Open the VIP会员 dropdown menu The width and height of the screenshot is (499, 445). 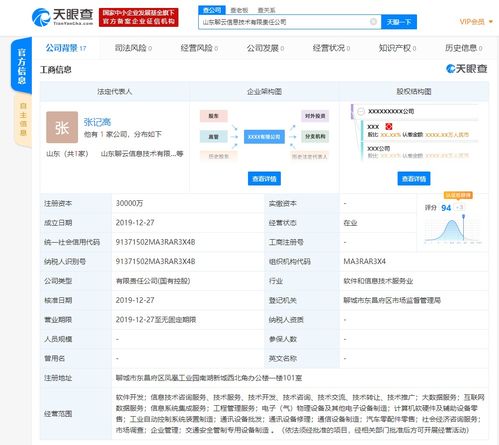pyautogui.click(x=476, y=22)
